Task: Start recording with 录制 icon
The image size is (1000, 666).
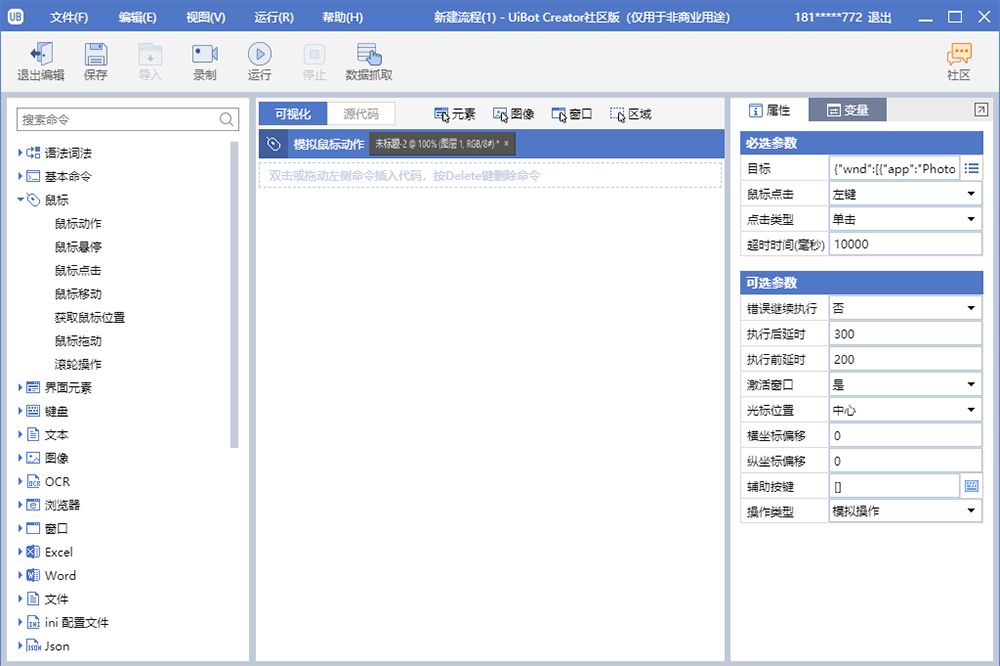Action: coord(205,62)
